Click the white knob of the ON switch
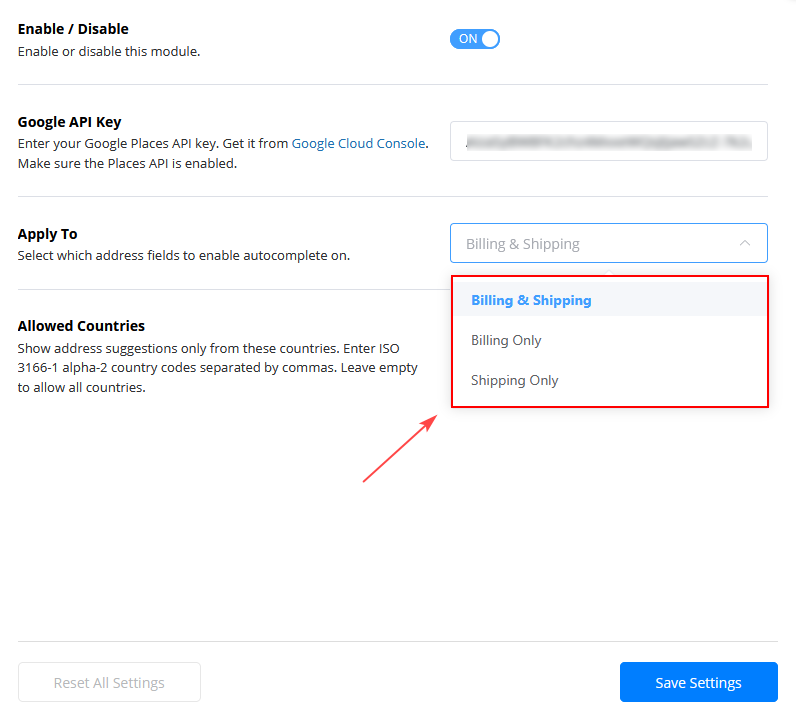This screenshot has height=724, width=796. pos(490,39)
